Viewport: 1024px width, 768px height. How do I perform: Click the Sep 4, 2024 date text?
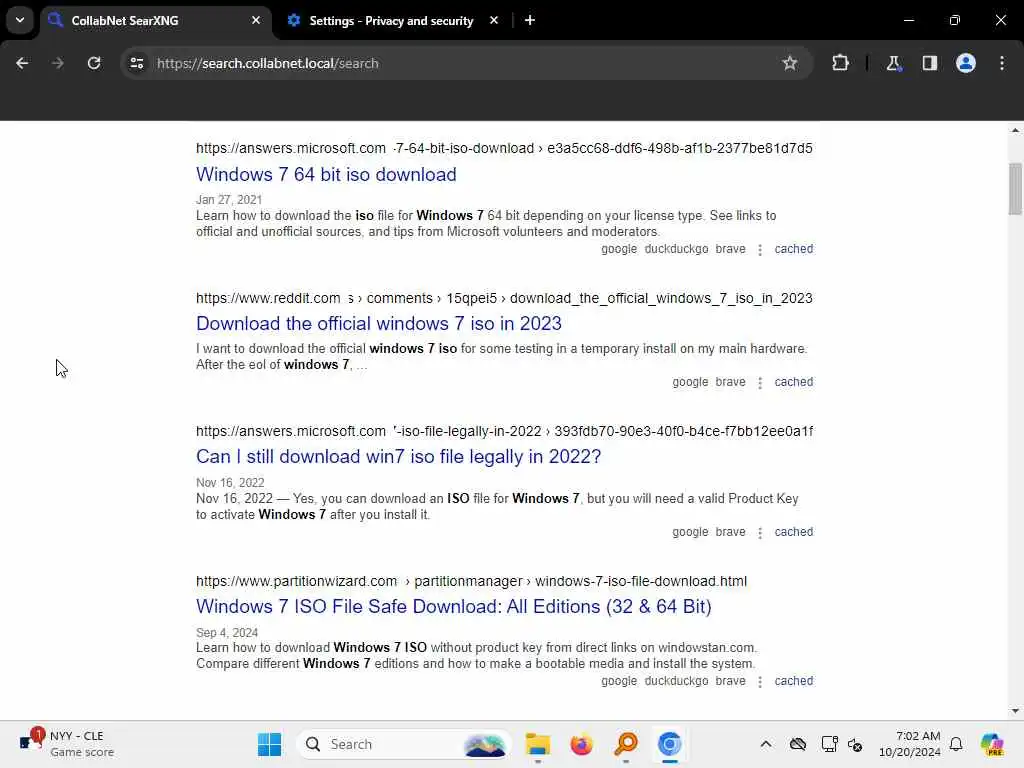click(227, 633)
